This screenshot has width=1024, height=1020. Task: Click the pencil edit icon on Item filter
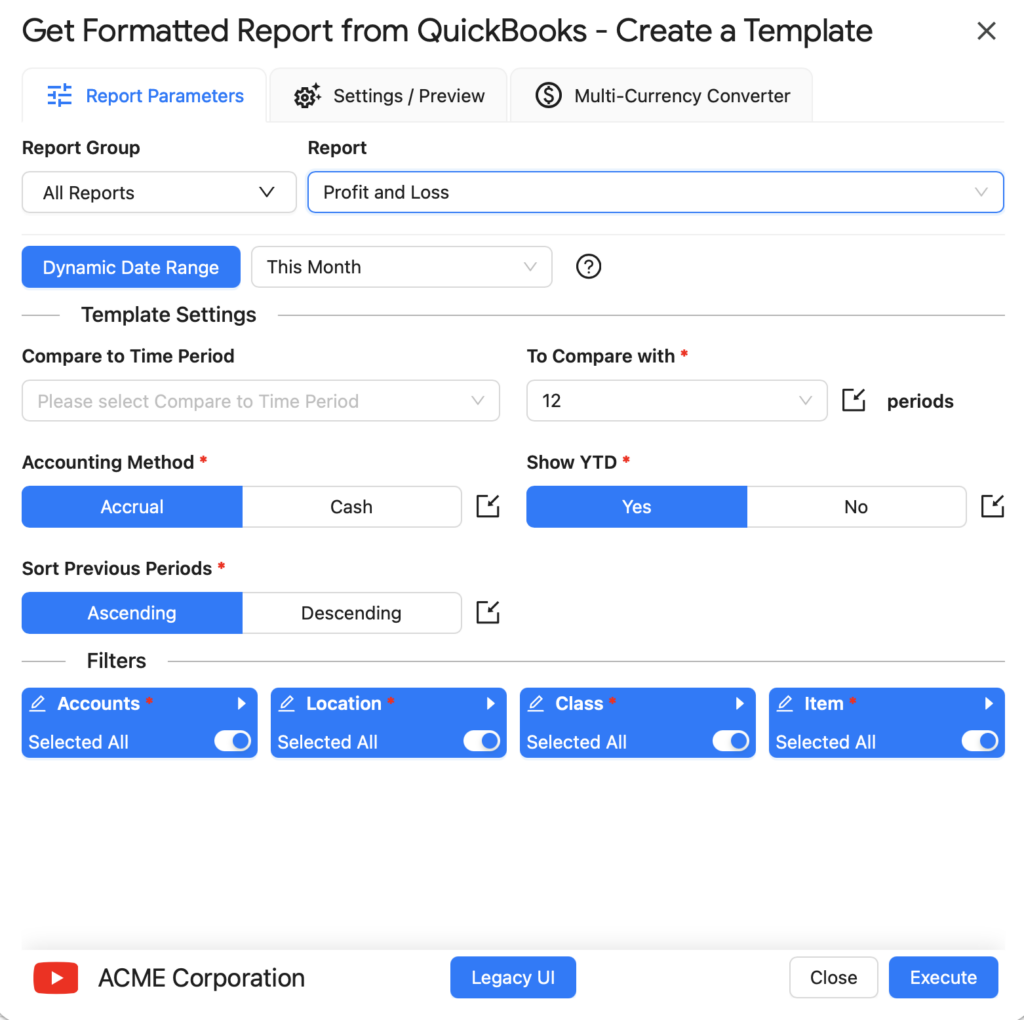tap(785, 704)
